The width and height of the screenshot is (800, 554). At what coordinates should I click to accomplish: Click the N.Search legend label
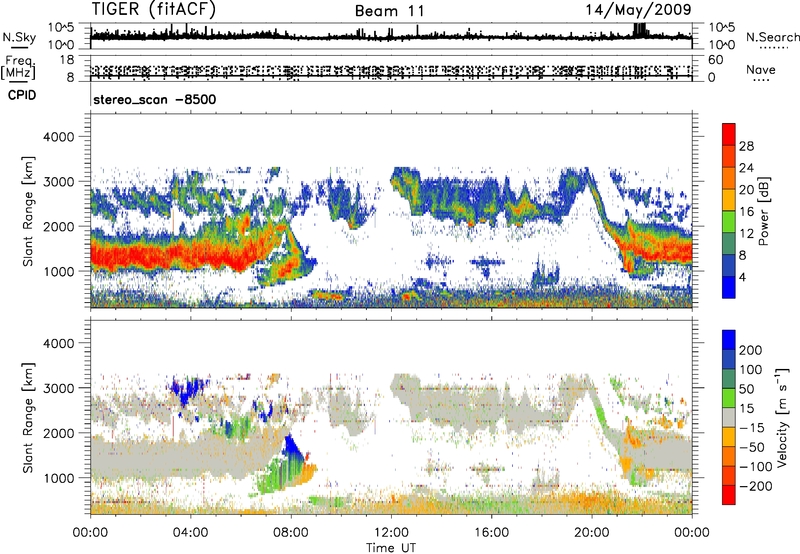[x=772, y=37]
